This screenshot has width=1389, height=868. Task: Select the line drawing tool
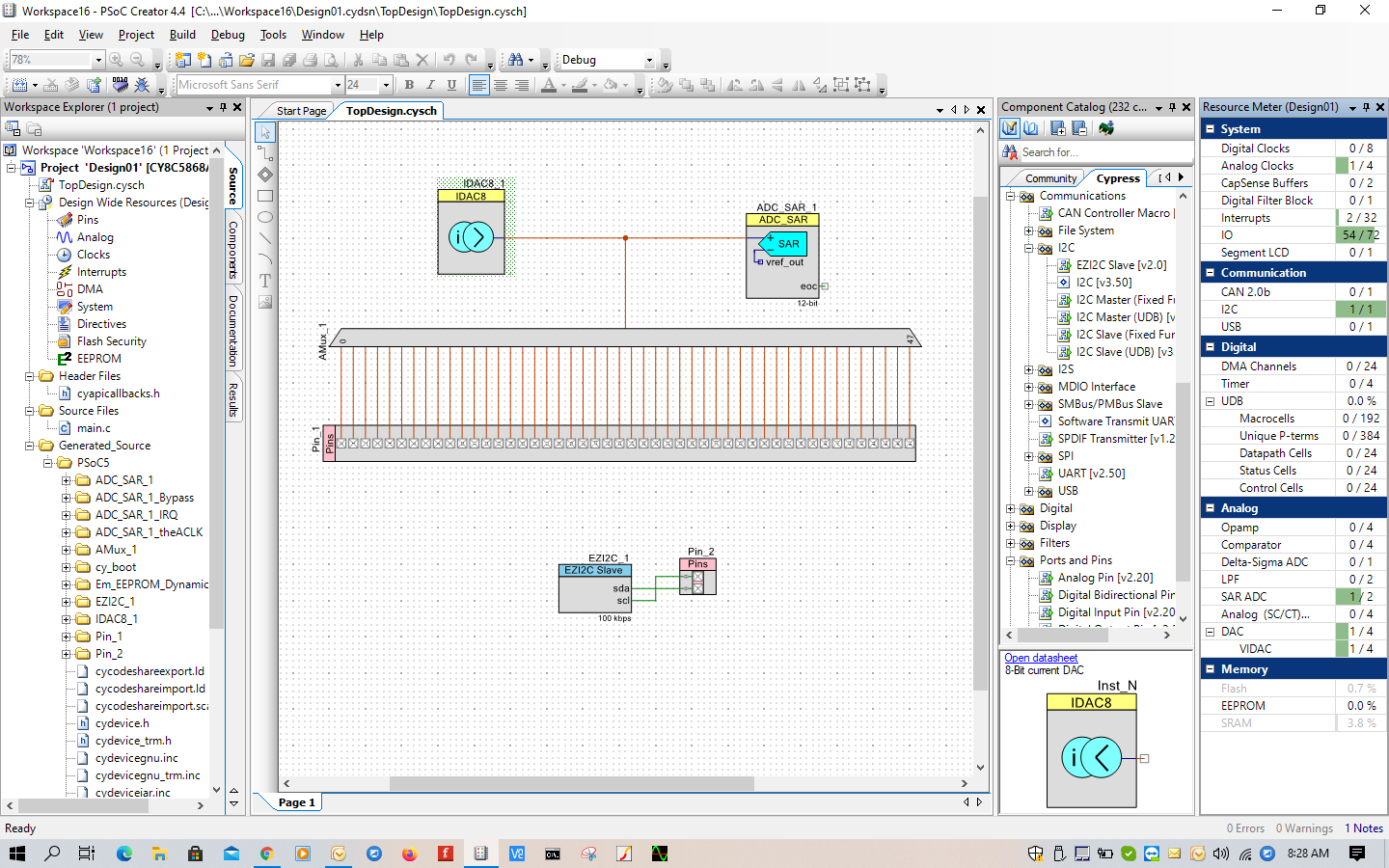(265, 237)
